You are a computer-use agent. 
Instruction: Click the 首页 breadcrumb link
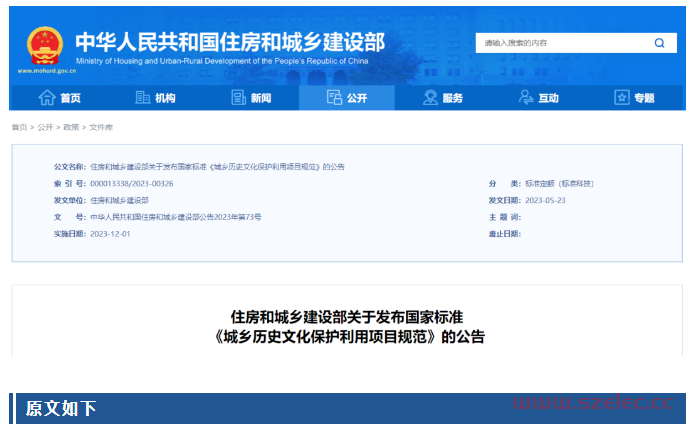tap(19, 127)
